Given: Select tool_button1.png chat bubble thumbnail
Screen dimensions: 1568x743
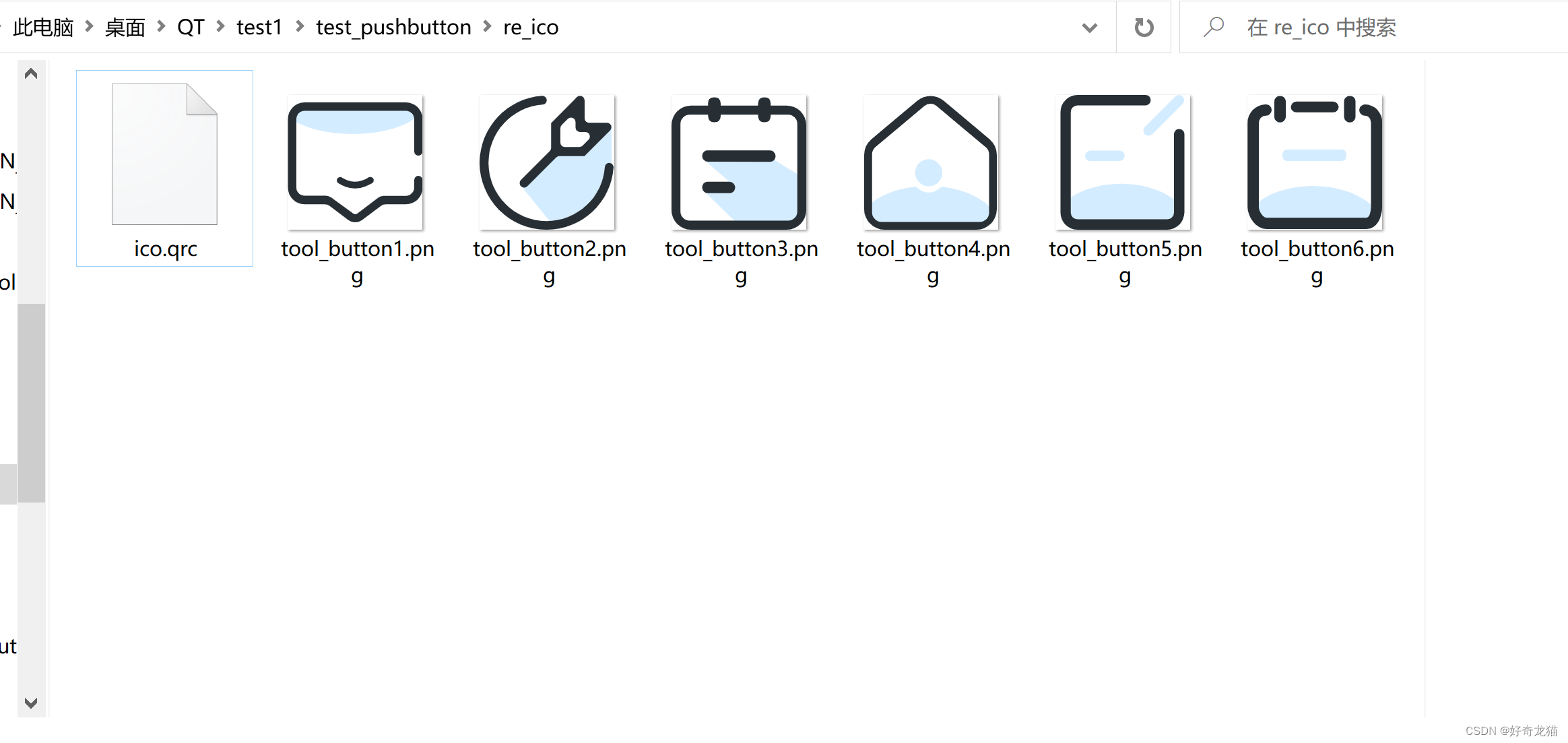Looking at the screenshot, I should coord(356,162).
